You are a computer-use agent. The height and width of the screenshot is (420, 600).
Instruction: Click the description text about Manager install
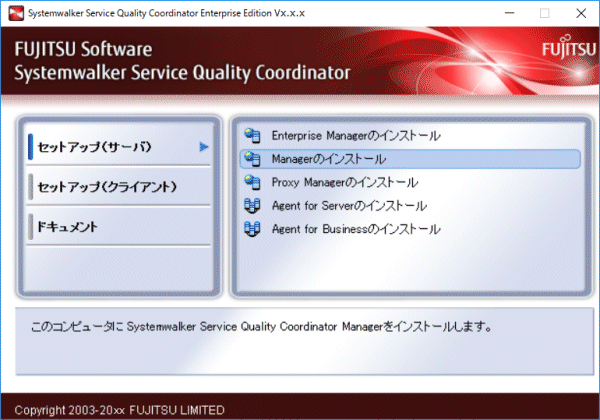(261, 327)
